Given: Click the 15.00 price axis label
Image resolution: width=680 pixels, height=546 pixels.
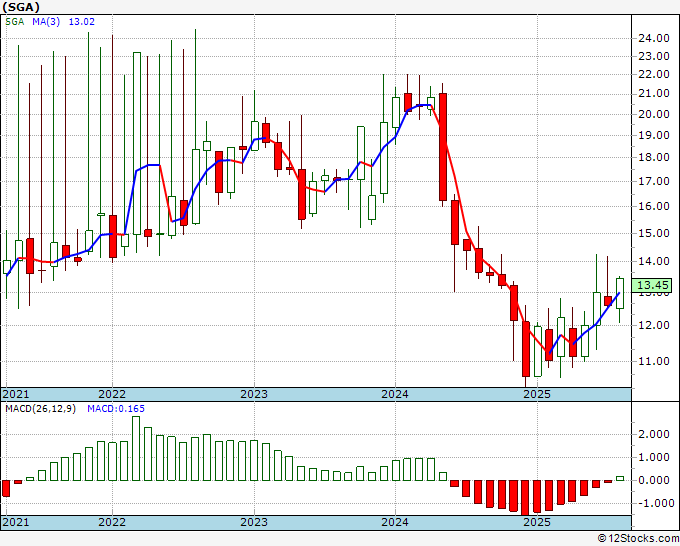Looking at the screenshot, I should [654, 233].
